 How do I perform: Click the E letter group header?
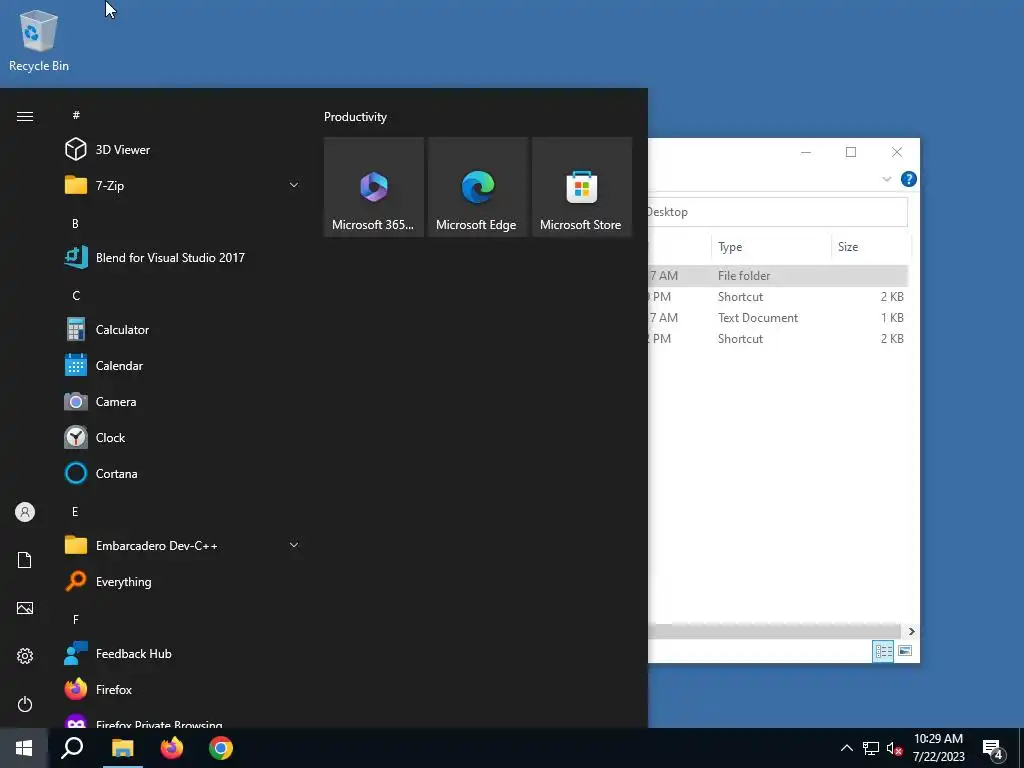(x=75, y=511)
